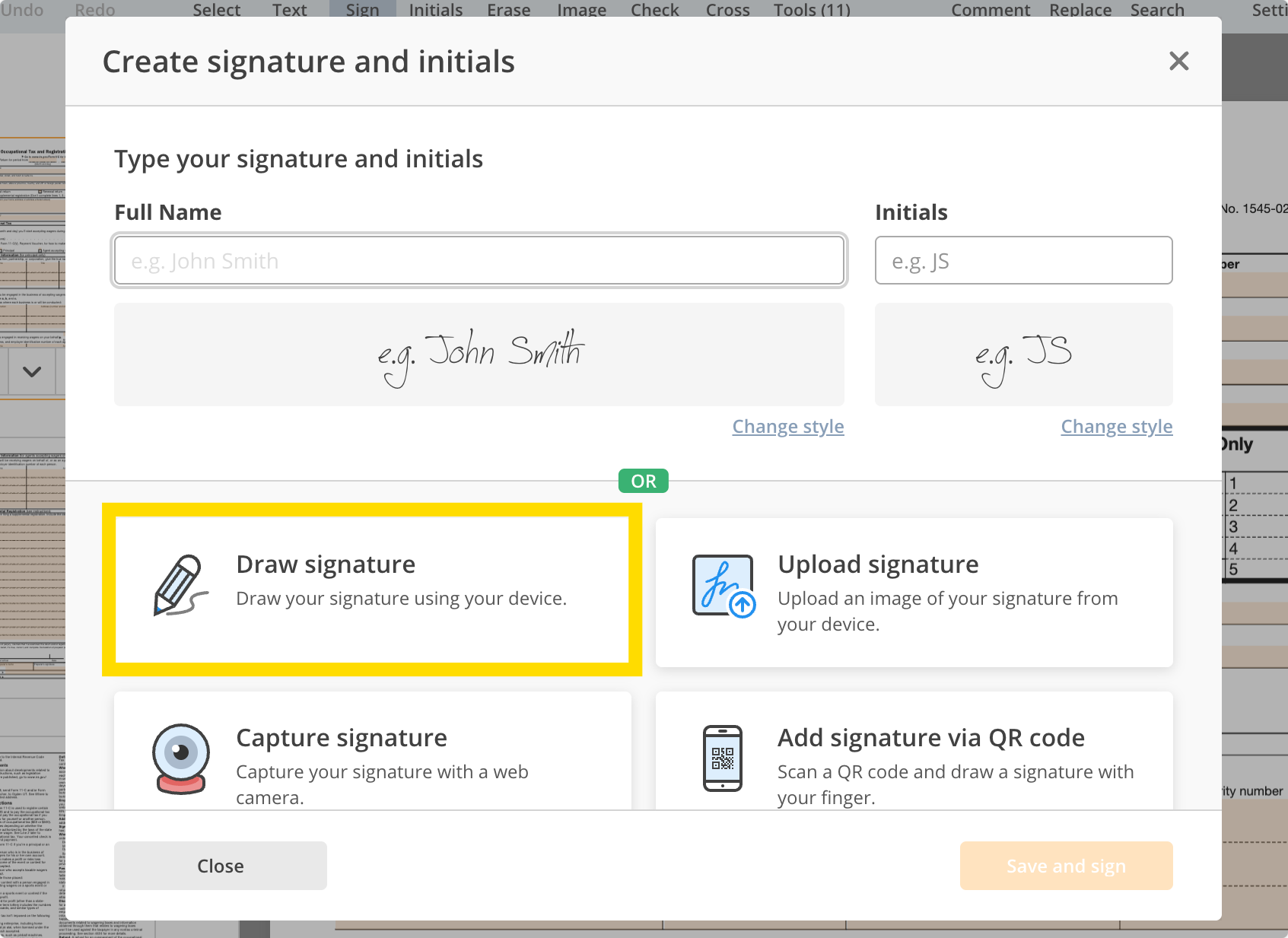
Task: Click Change style under full name preview
Action: tap(788, 426)
